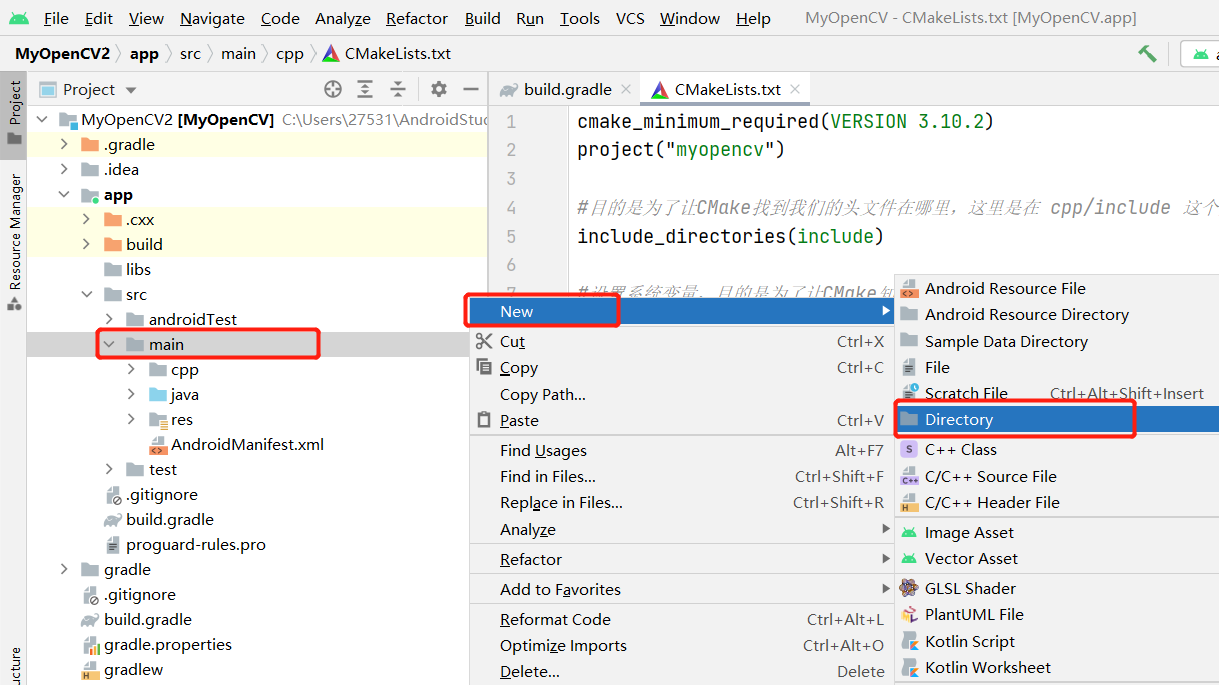Open the Resource Manager side tab

15,240
